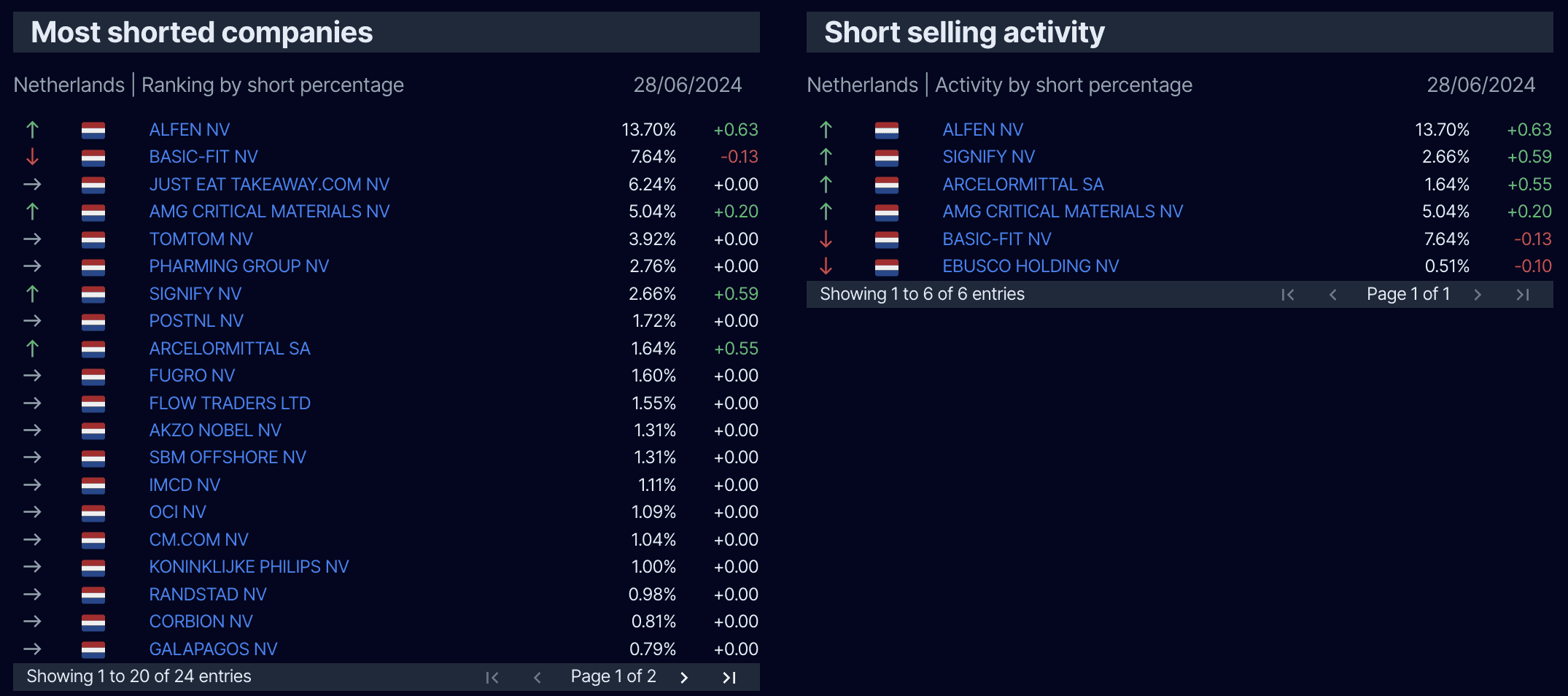Click the green up arrow beside ARCELORMITTAL SA in the activity table
This screenshot has width=1568, height=696.
[x=826, y=185]
